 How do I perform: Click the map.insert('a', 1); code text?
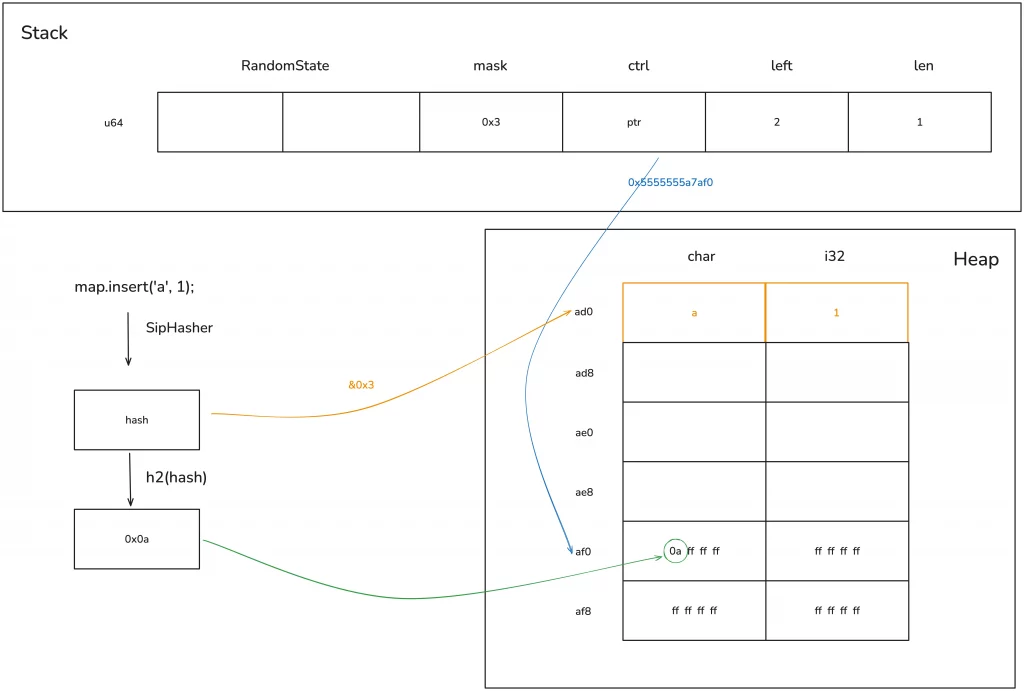click(134, 287)
